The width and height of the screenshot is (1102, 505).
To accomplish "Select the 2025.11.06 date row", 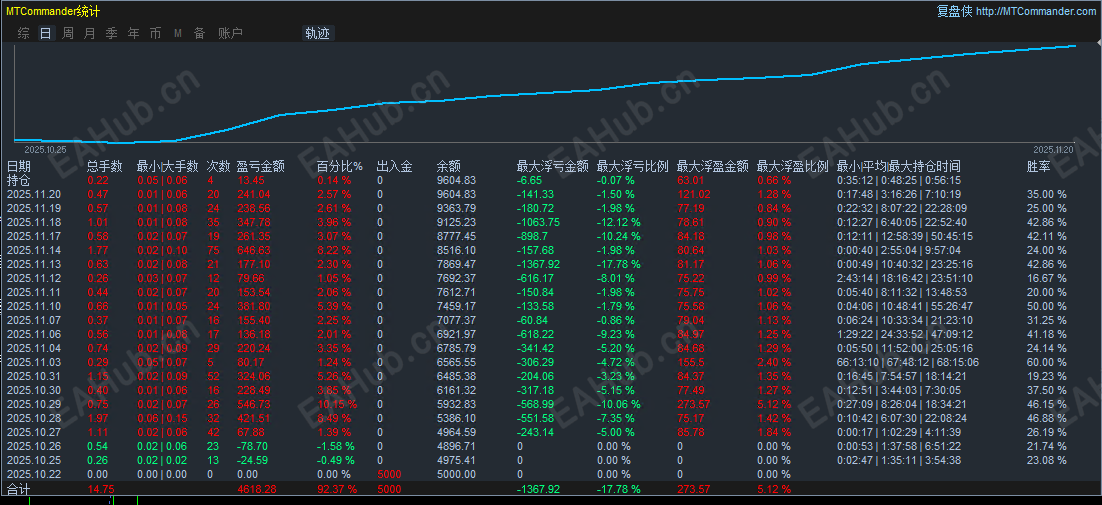I will tap(34, 334).
